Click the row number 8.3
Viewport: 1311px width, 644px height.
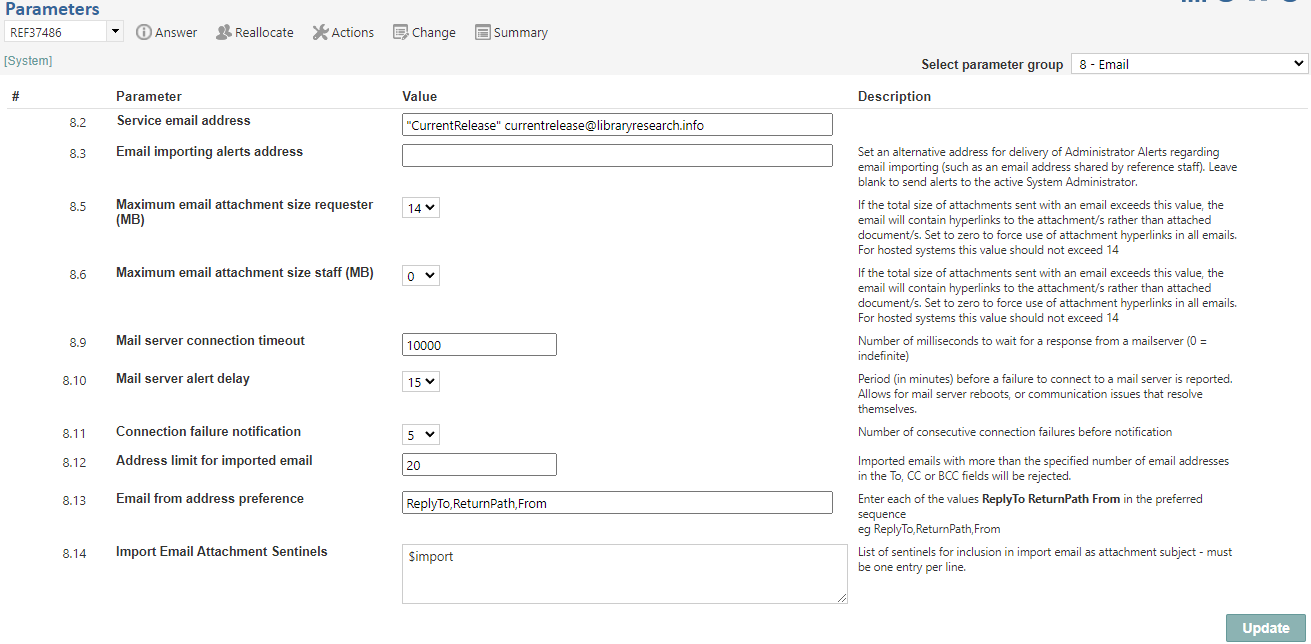tap(77, 154)
